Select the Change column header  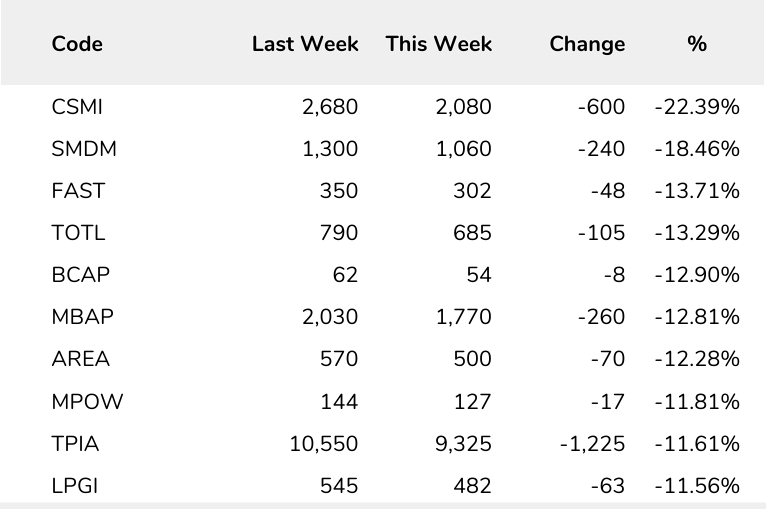click(587, 44)
